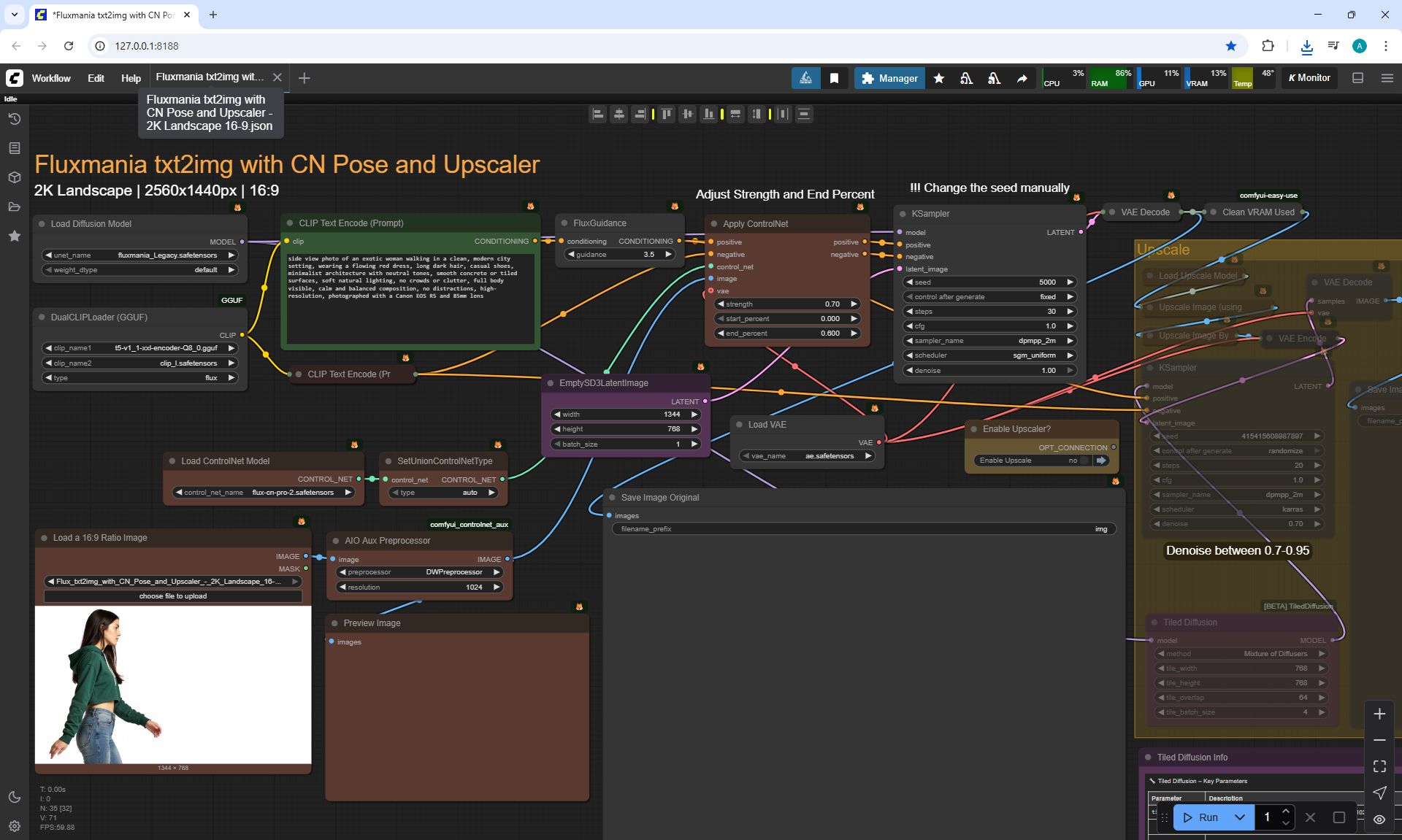Viewport: 1402px width, 840px height.
Task: Open the Workflow menu
Action: 51,78
